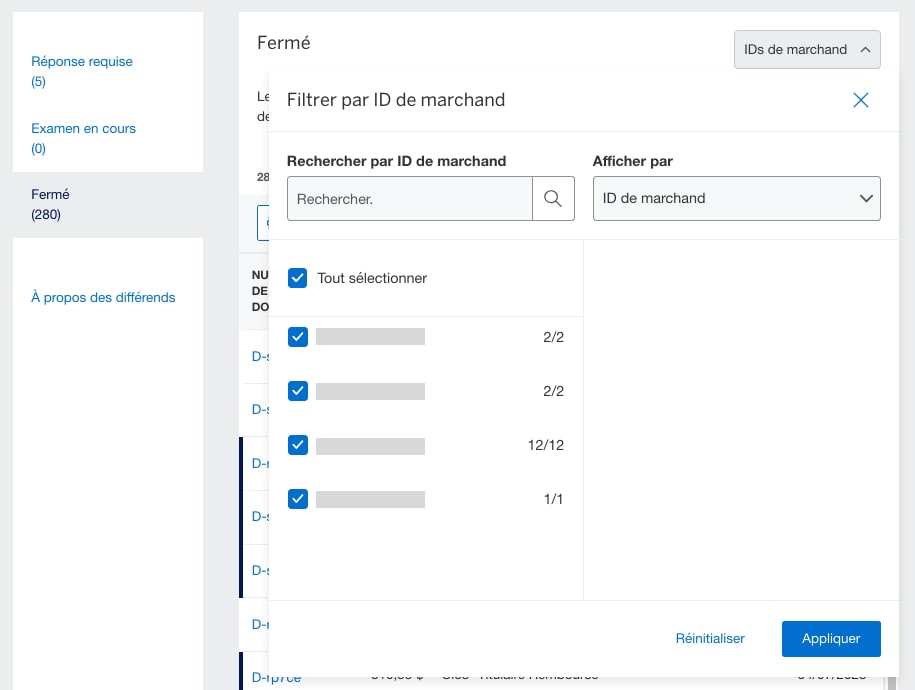915x690 pixels.
Task: Open the À propos des différends page
Action: [103, 297]
